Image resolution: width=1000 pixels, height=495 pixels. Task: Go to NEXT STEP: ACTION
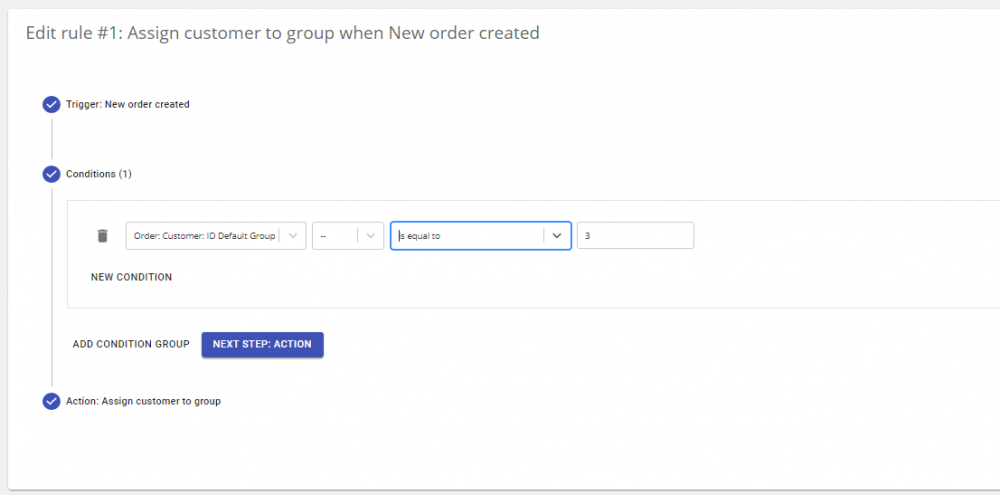(x=262, y=344)
